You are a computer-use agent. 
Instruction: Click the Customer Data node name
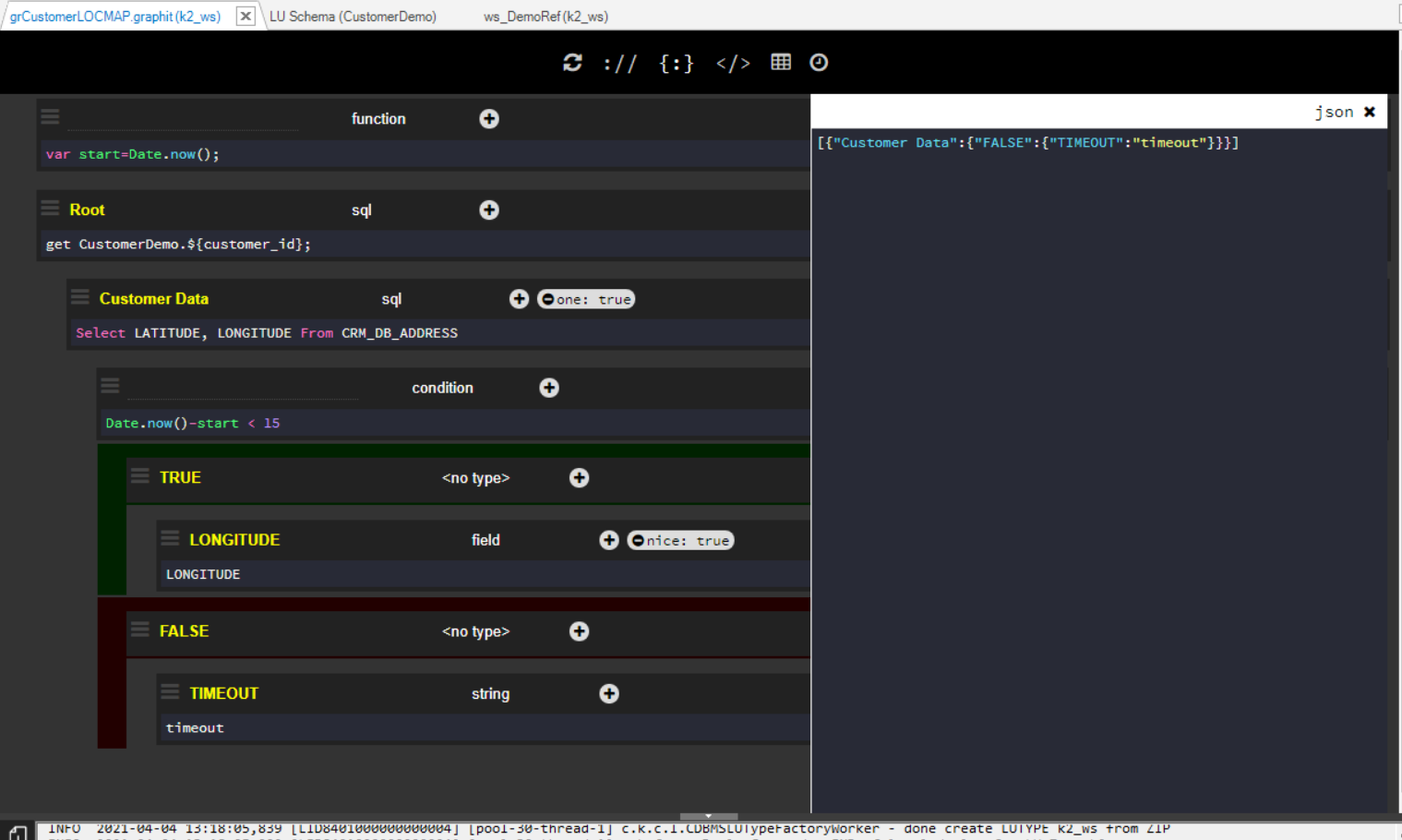[154, 299]
